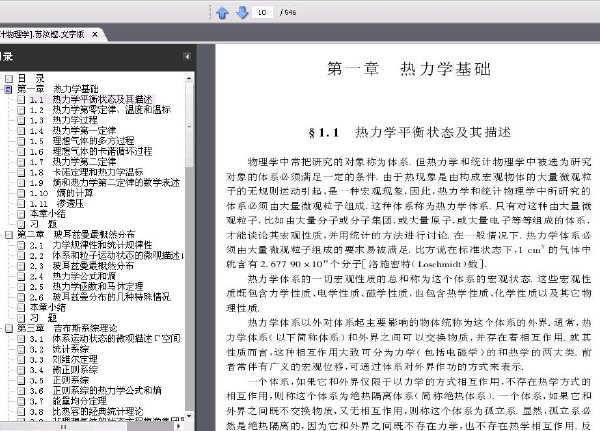Click bookmark icon beside 1.11 渗透压
600x431 pixels.
(21, 204)
